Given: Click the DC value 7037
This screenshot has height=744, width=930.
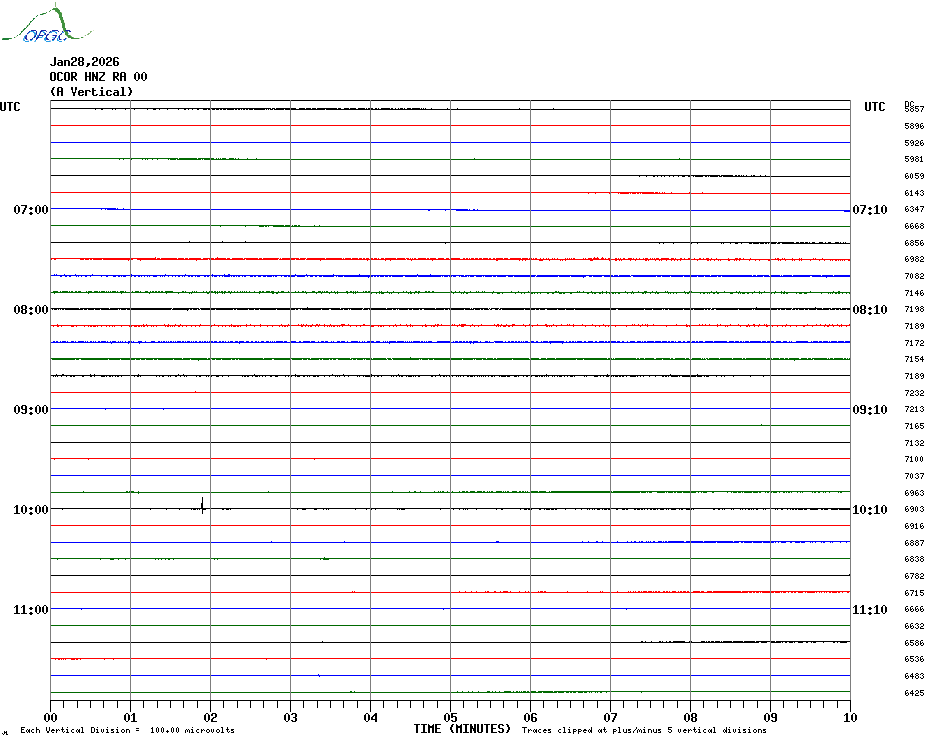Looking at the screenshot, I should 914,476.
